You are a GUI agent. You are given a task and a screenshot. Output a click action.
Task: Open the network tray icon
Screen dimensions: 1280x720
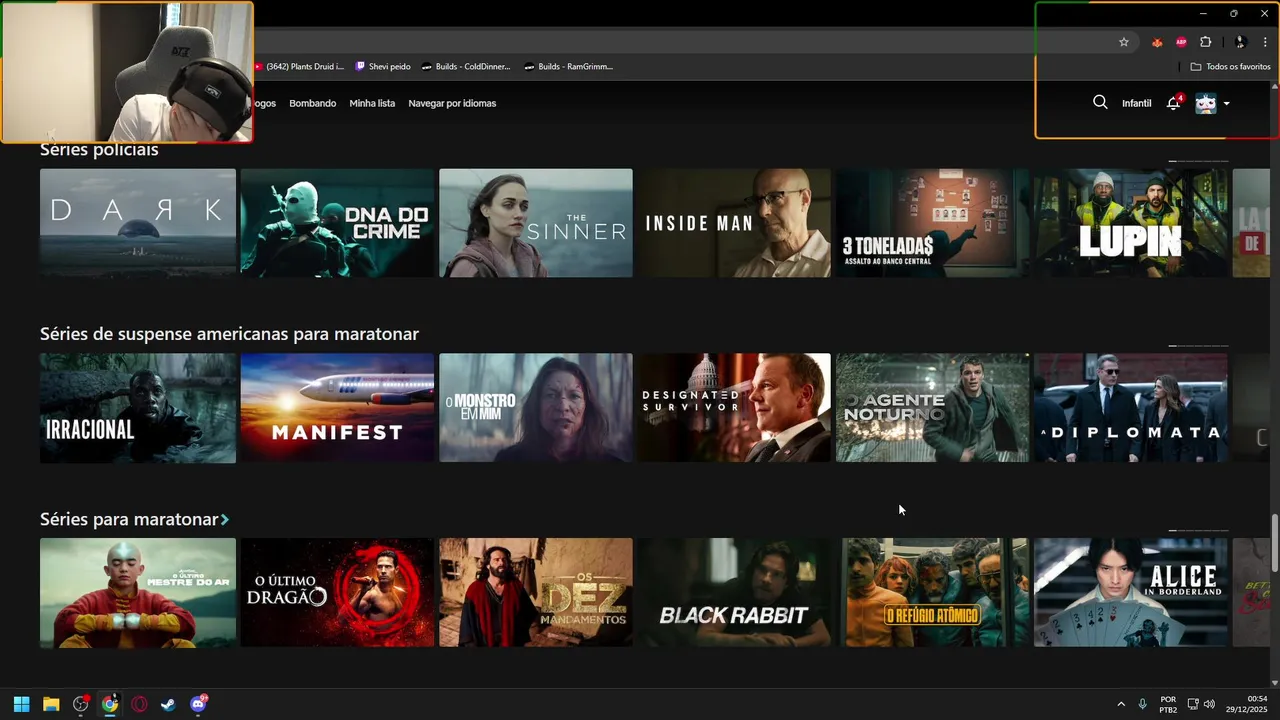coord(1194,704)
